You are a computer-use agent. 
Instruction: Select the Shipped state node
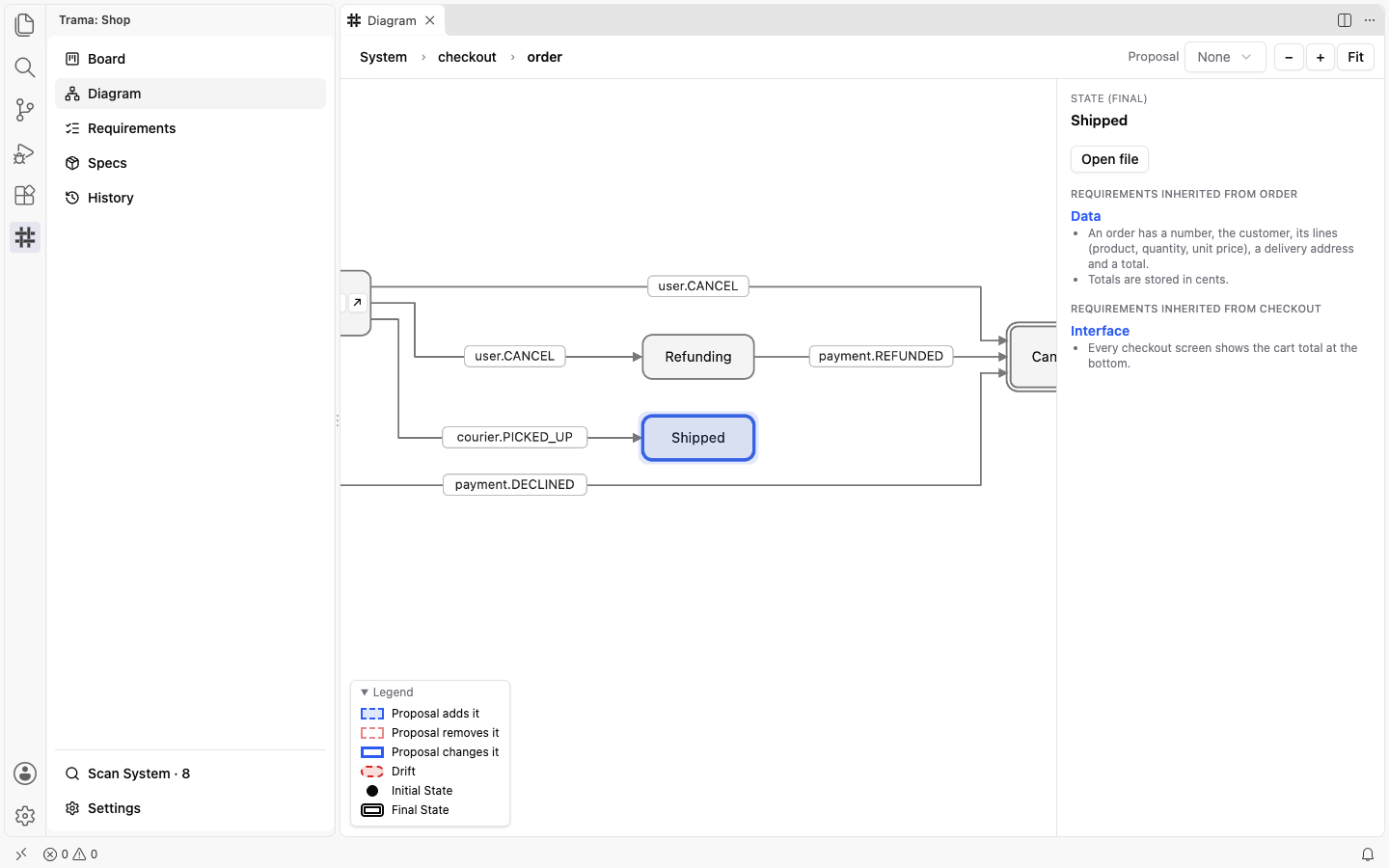698,438
